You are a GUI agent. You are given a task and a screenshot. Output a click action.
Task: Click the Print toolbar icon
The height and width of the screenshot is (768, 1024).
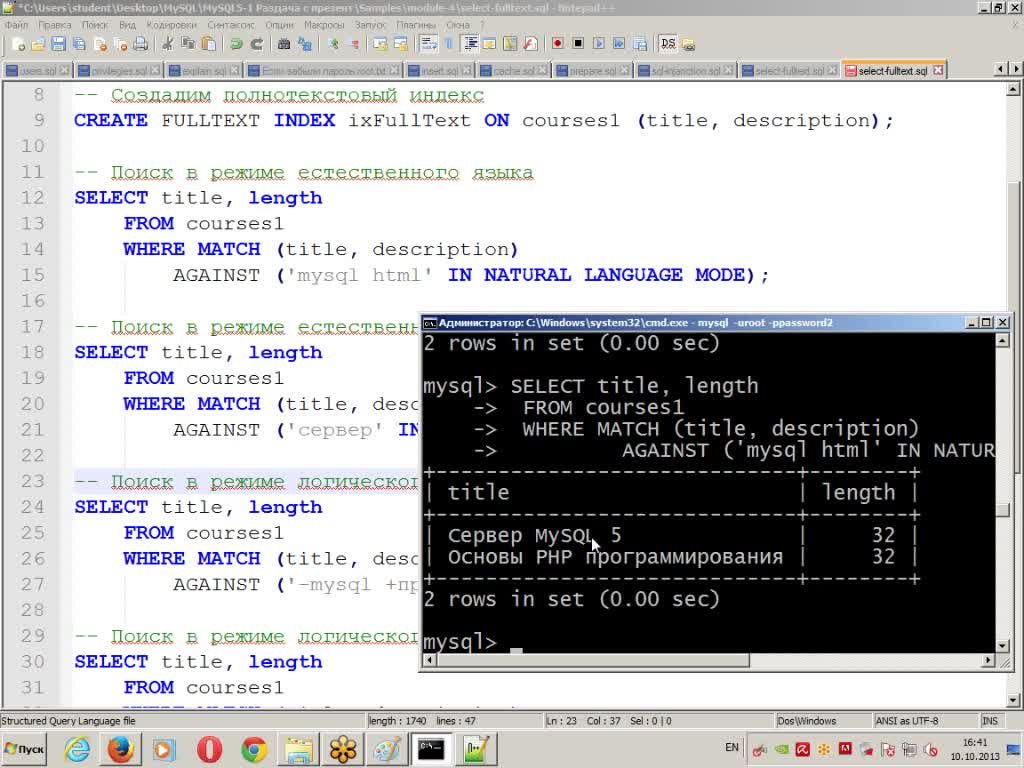(x=140, y=44)
